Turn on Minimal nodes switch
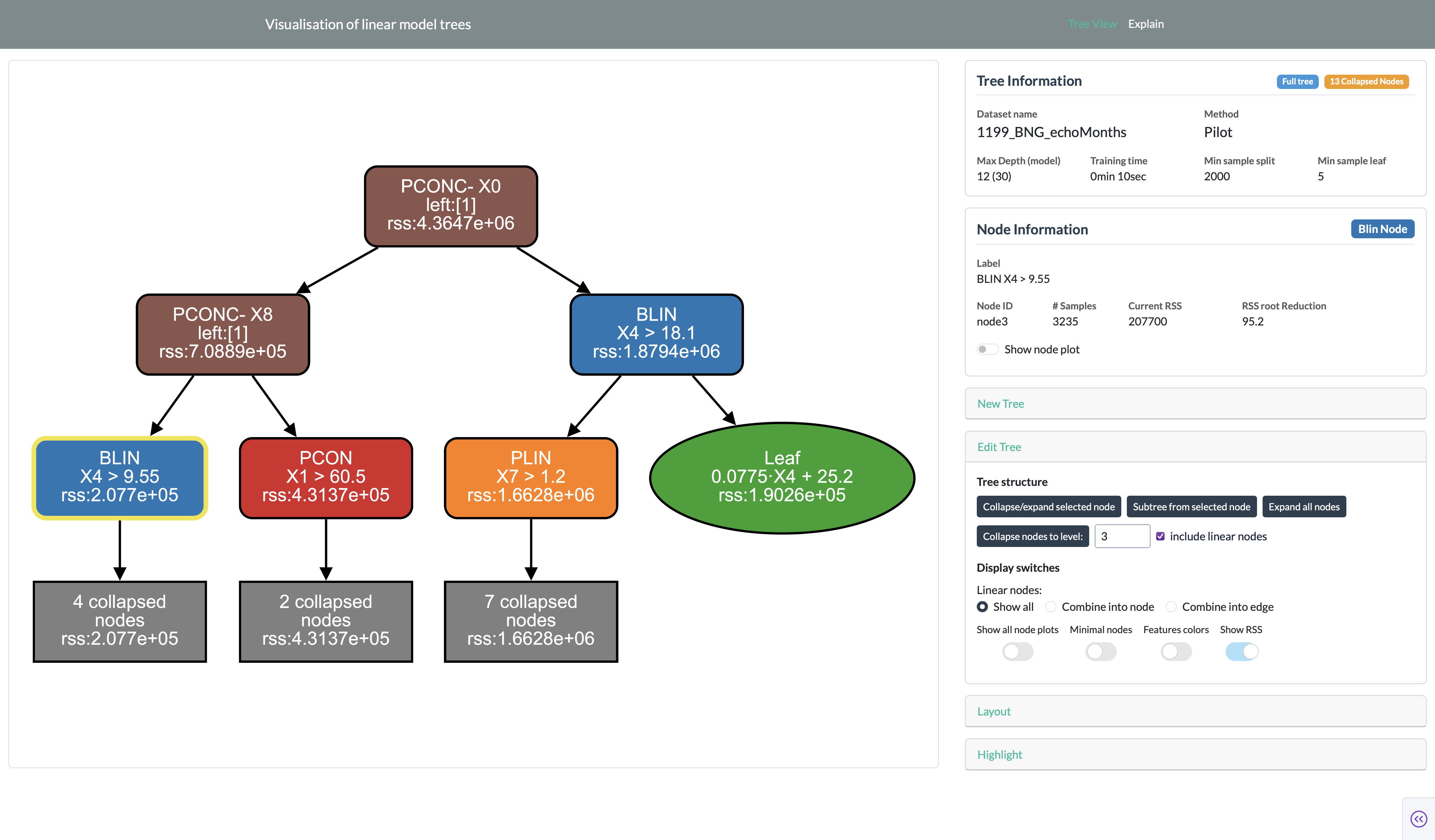 tap(1101, 652)
